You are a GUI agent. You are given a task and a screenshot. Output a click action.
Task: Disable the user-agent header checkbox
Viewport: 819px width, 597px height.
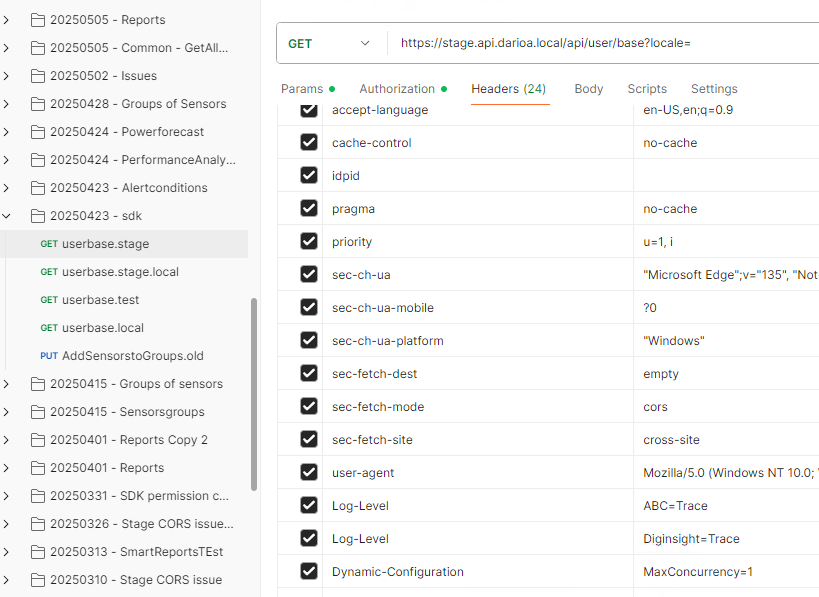pyautogui.click(x=309, y=473)
